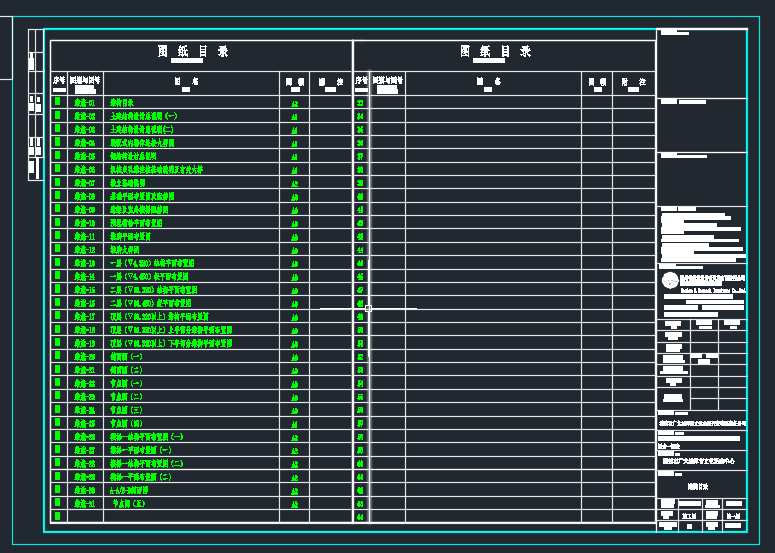Click the 剖面图 (一) drawing name
775x553 pixels.
[126, 356]
